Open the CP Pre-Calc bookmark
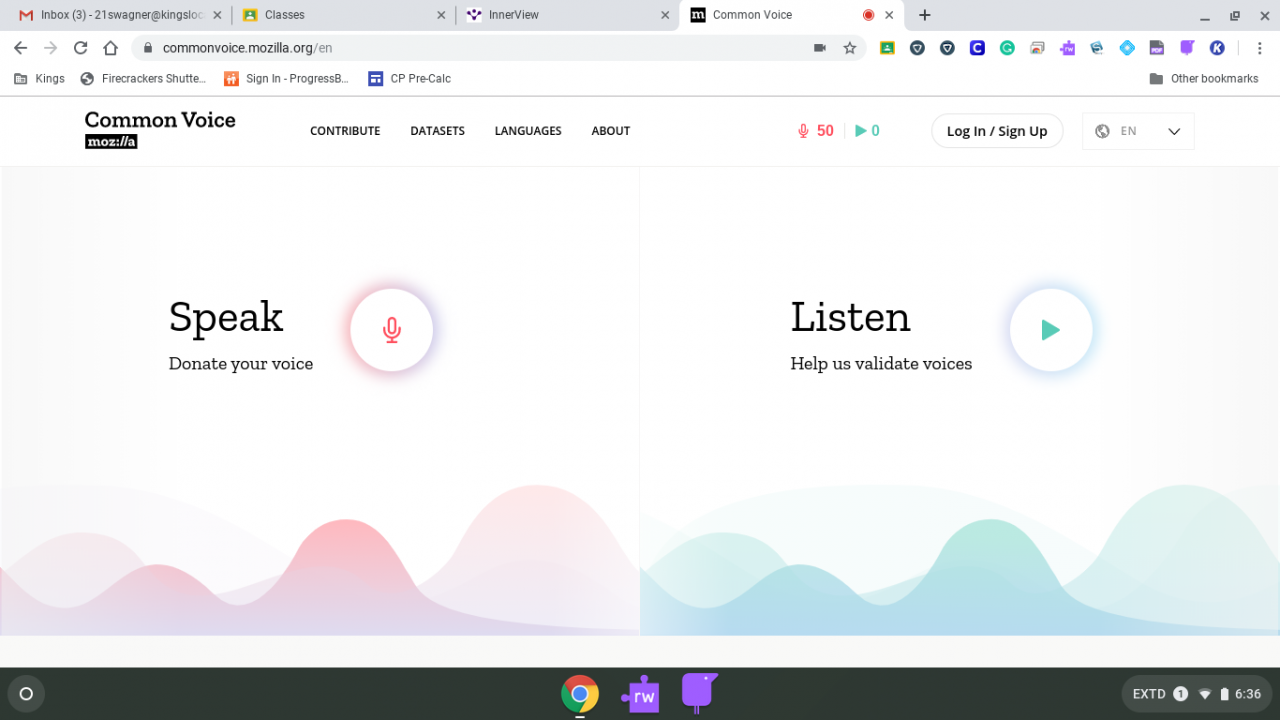1280x720 pixels. (x=409, y=78)
